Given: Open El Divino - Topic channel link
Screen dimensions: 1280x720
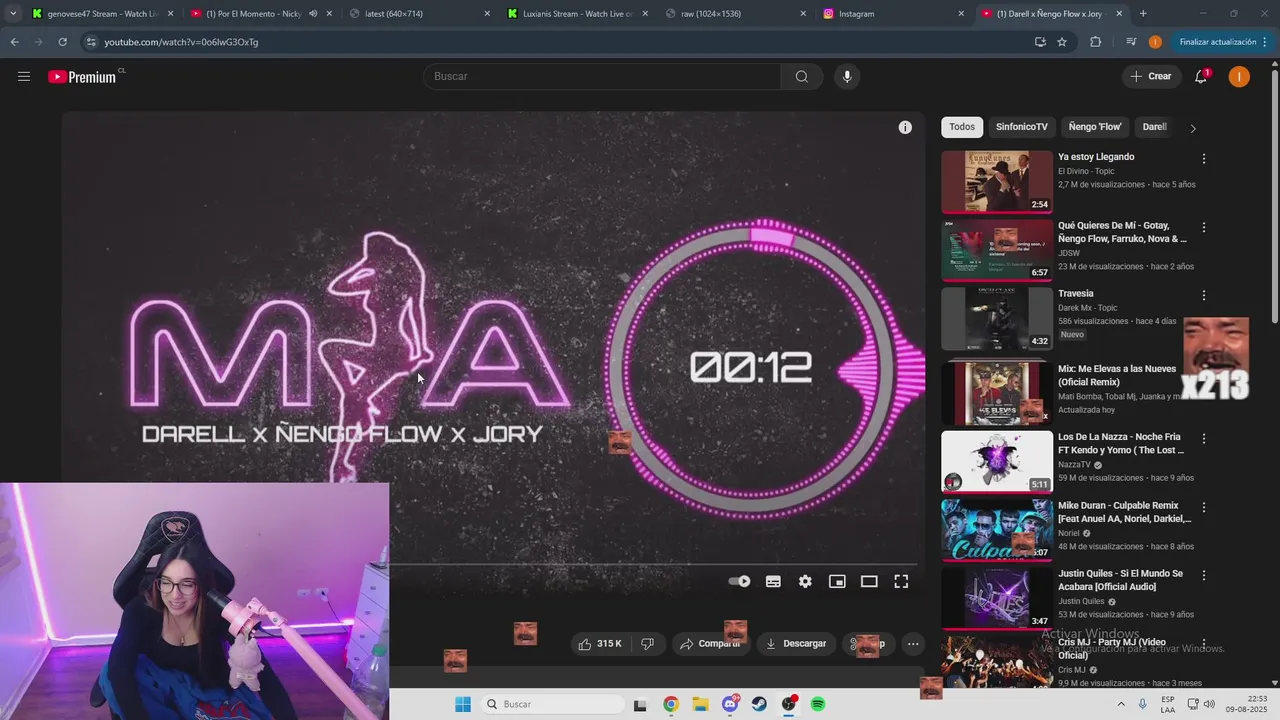Looking at the screenshot, I should (1086, 171).
